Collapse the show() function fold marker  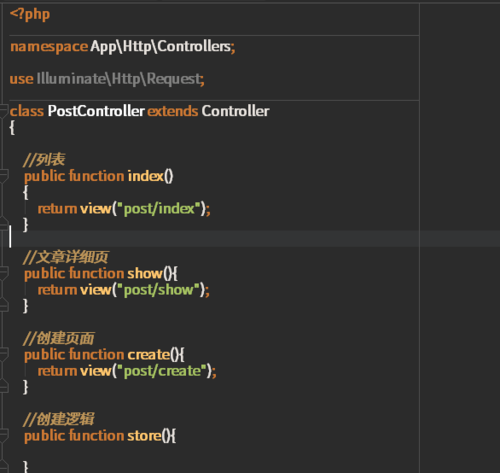click(x=3, y=273)
